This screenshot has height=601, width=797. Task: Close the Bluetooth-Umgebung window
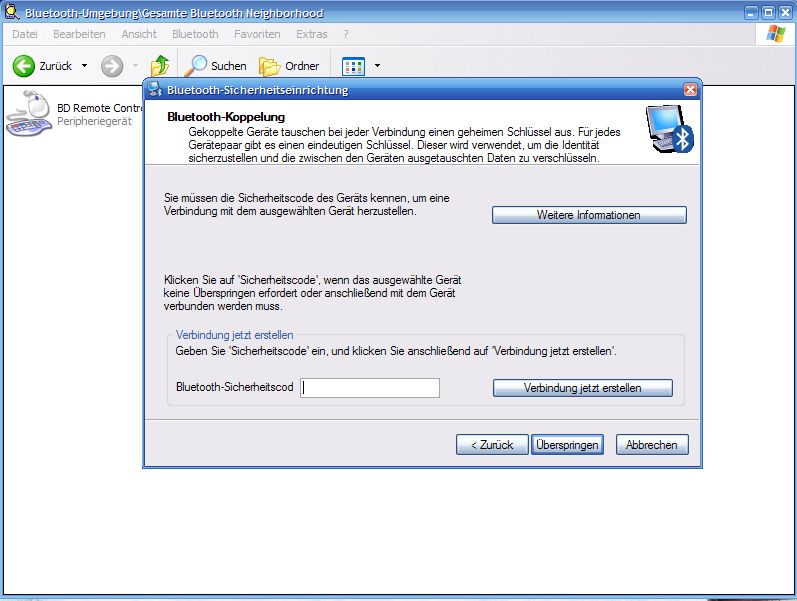coord(785,13)
